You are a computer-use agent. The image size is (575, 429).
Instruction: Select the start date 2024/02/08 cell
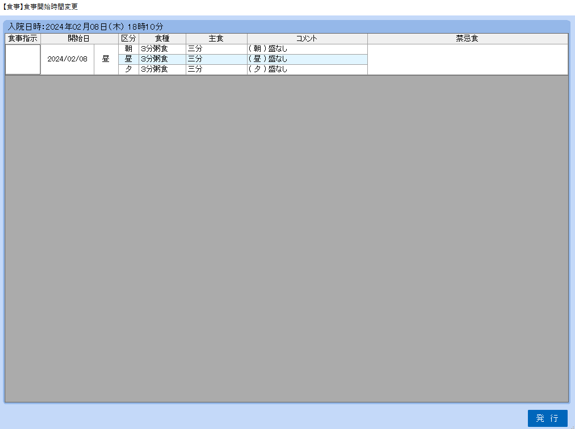click(x=67, y=59)
